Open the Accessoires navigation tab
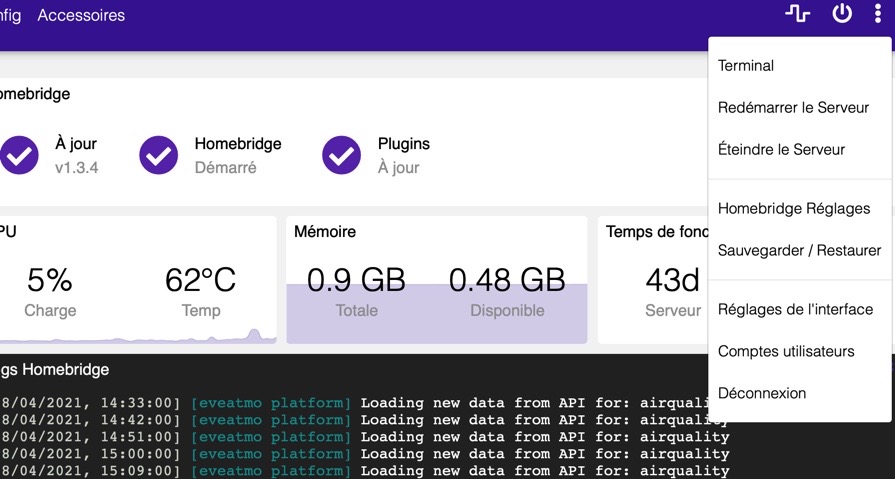Screen dimensions: 895x479 pos(81,15)
